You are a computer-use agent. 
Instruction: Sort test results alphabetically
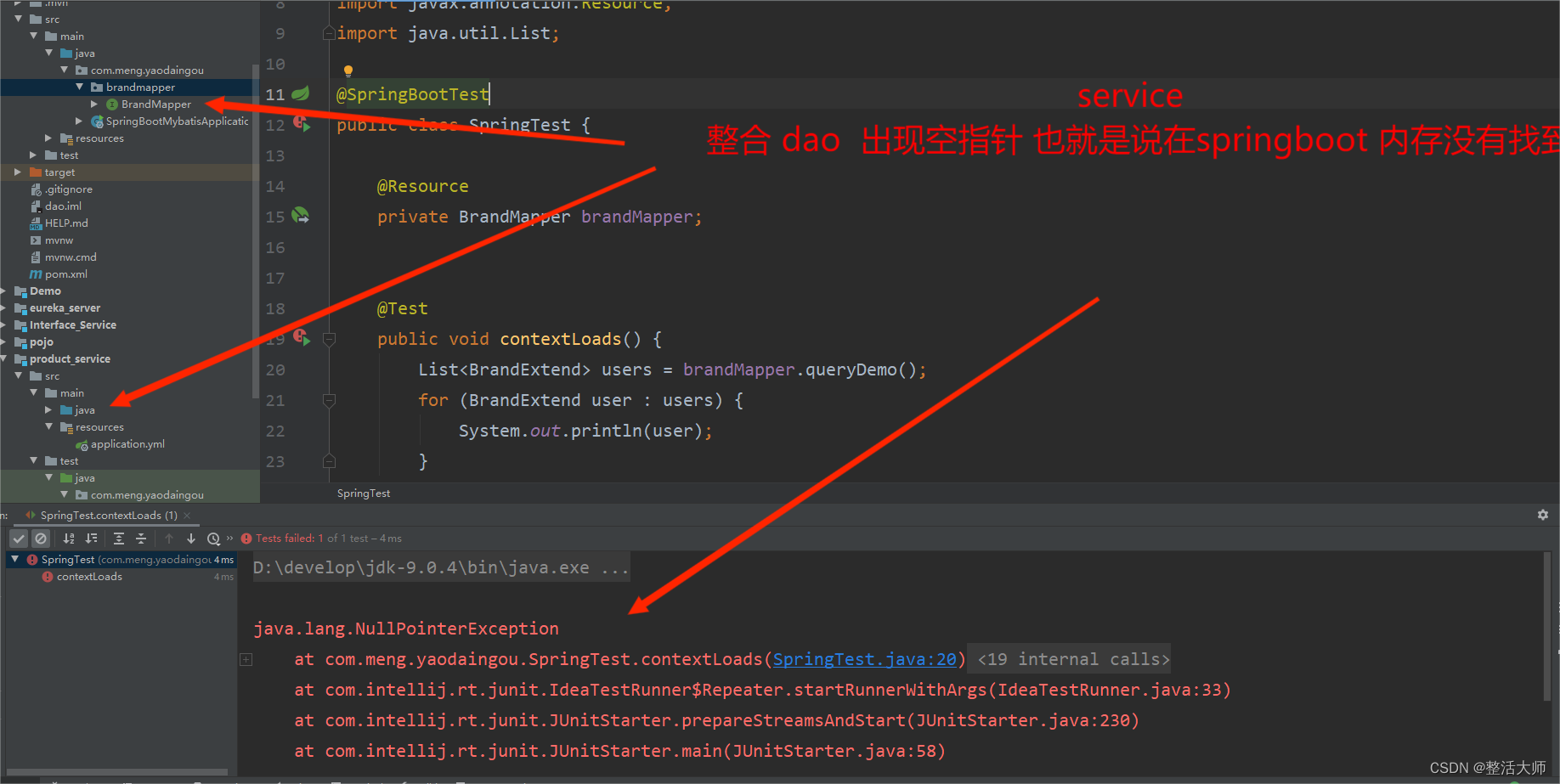pos(69,539)
